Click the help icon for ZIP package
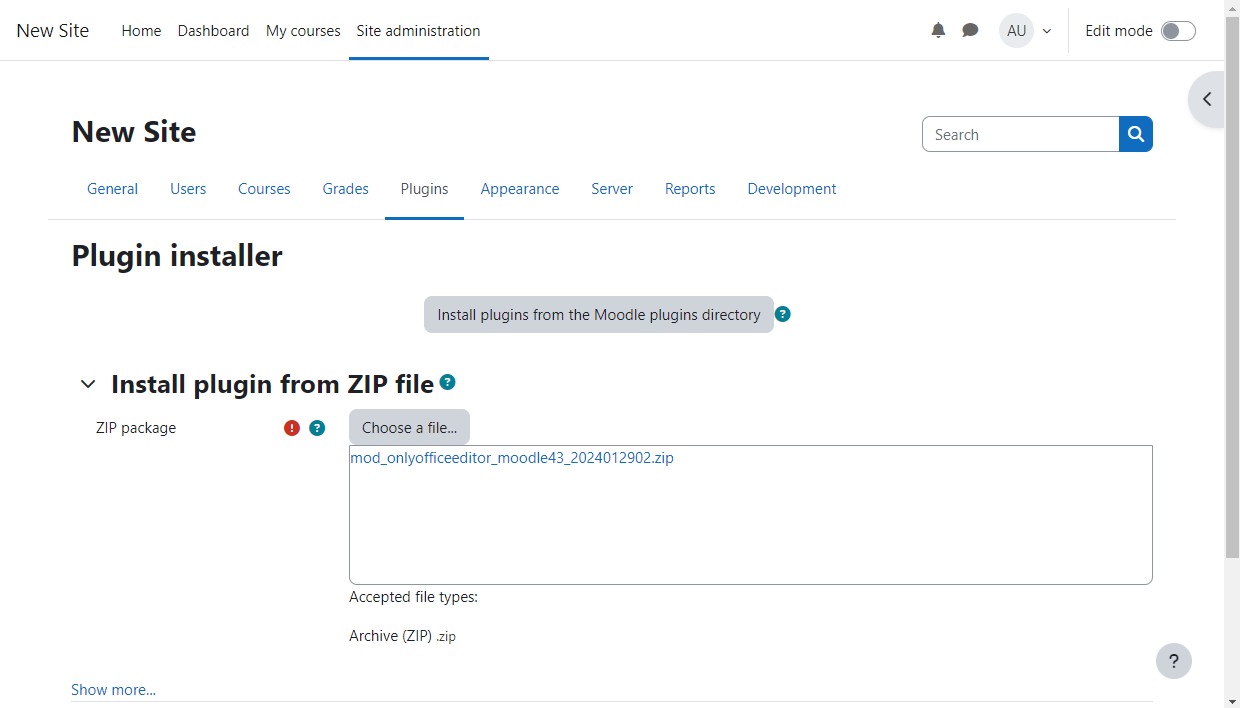 pyautogui.click(x=317, y=428)
